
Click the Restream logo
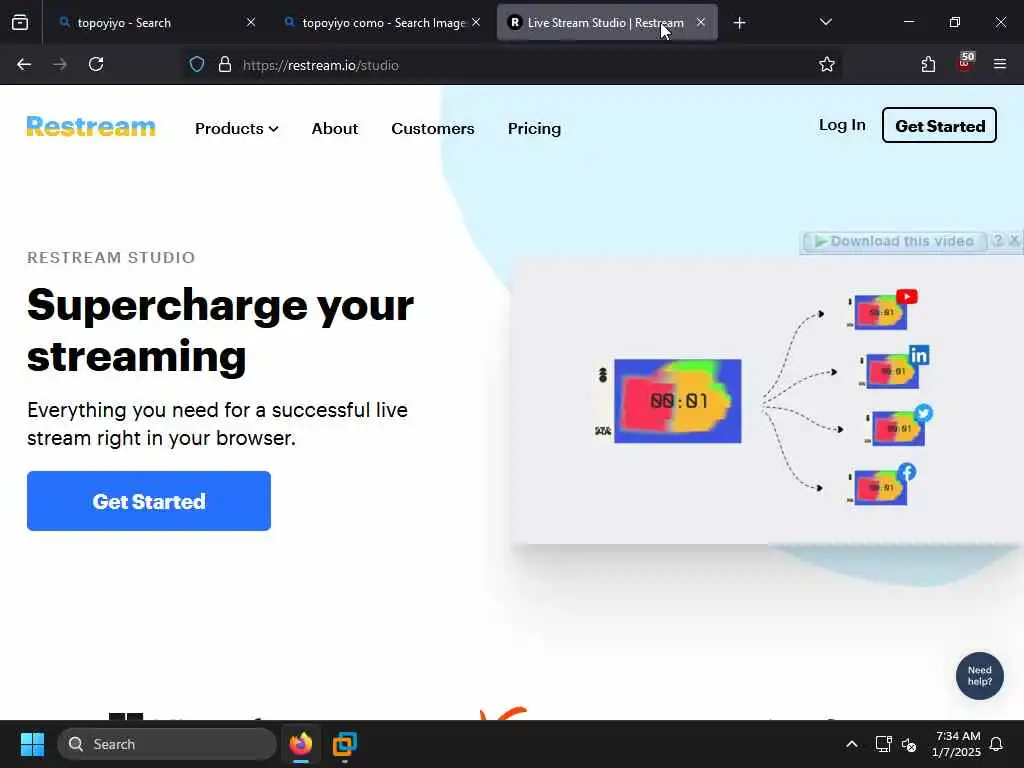tap(91, 126)
